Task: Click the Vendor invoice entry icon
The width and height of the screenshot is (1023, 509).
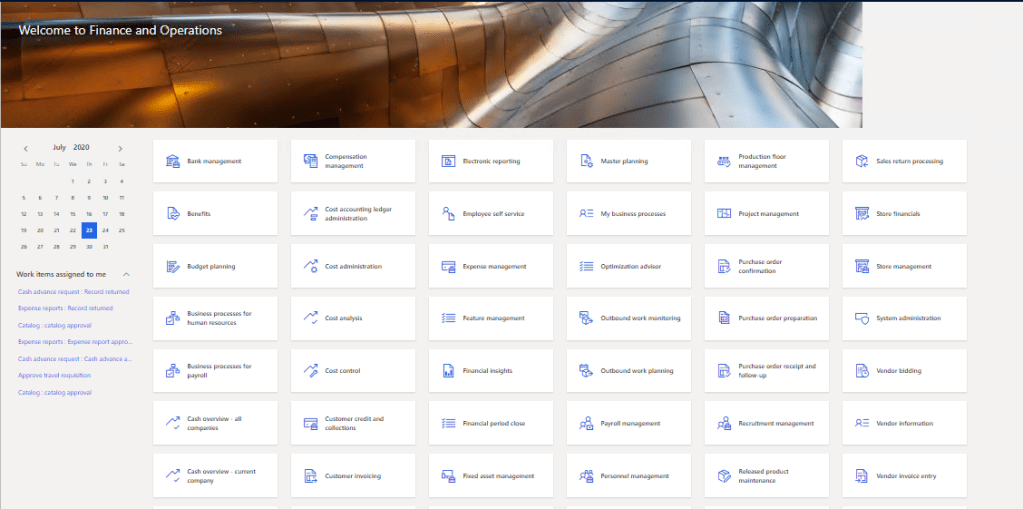Action: [861, 476]
